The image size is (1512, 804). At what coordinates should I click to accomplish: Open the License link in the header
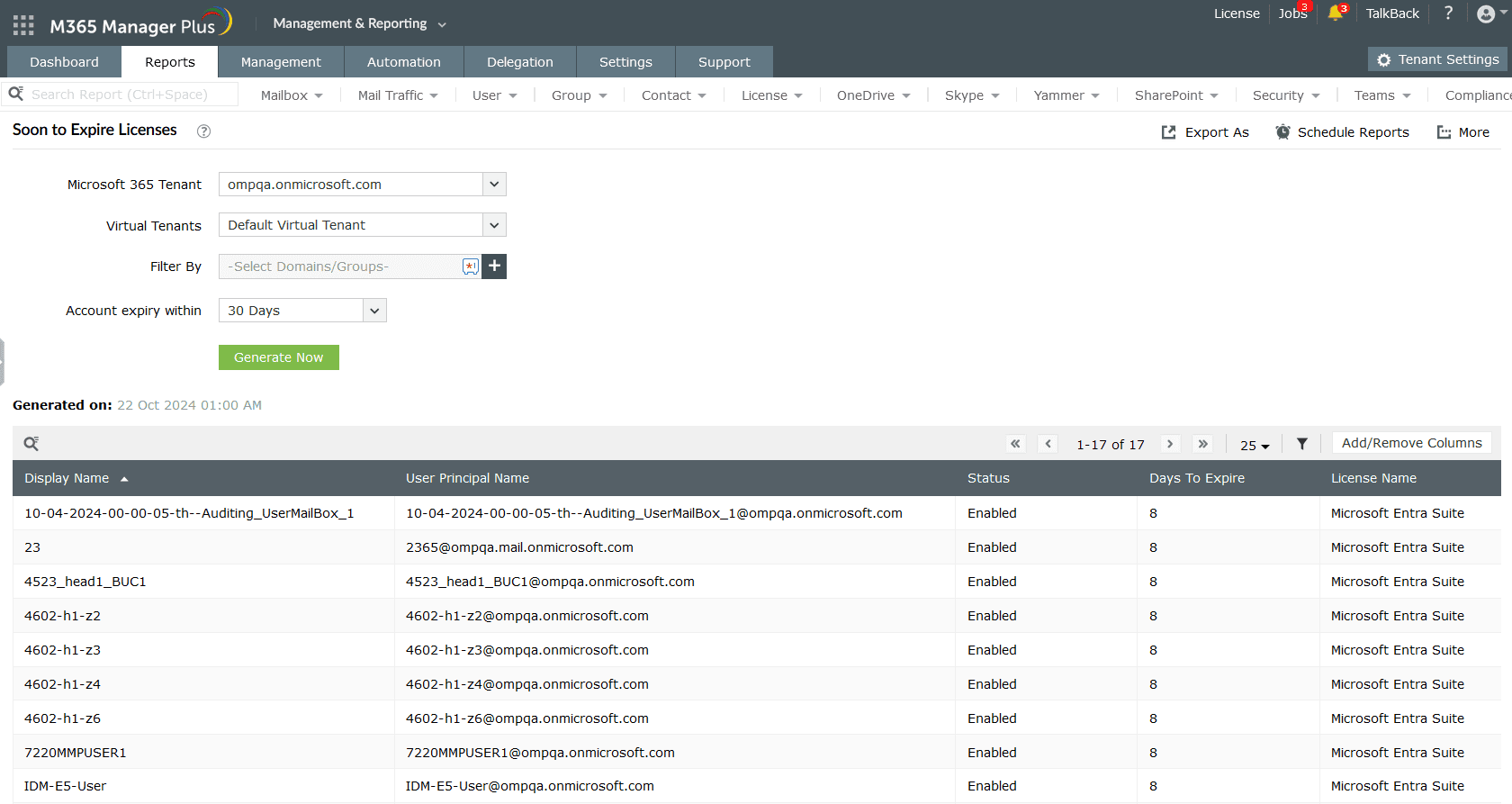tap(1237, 14)
